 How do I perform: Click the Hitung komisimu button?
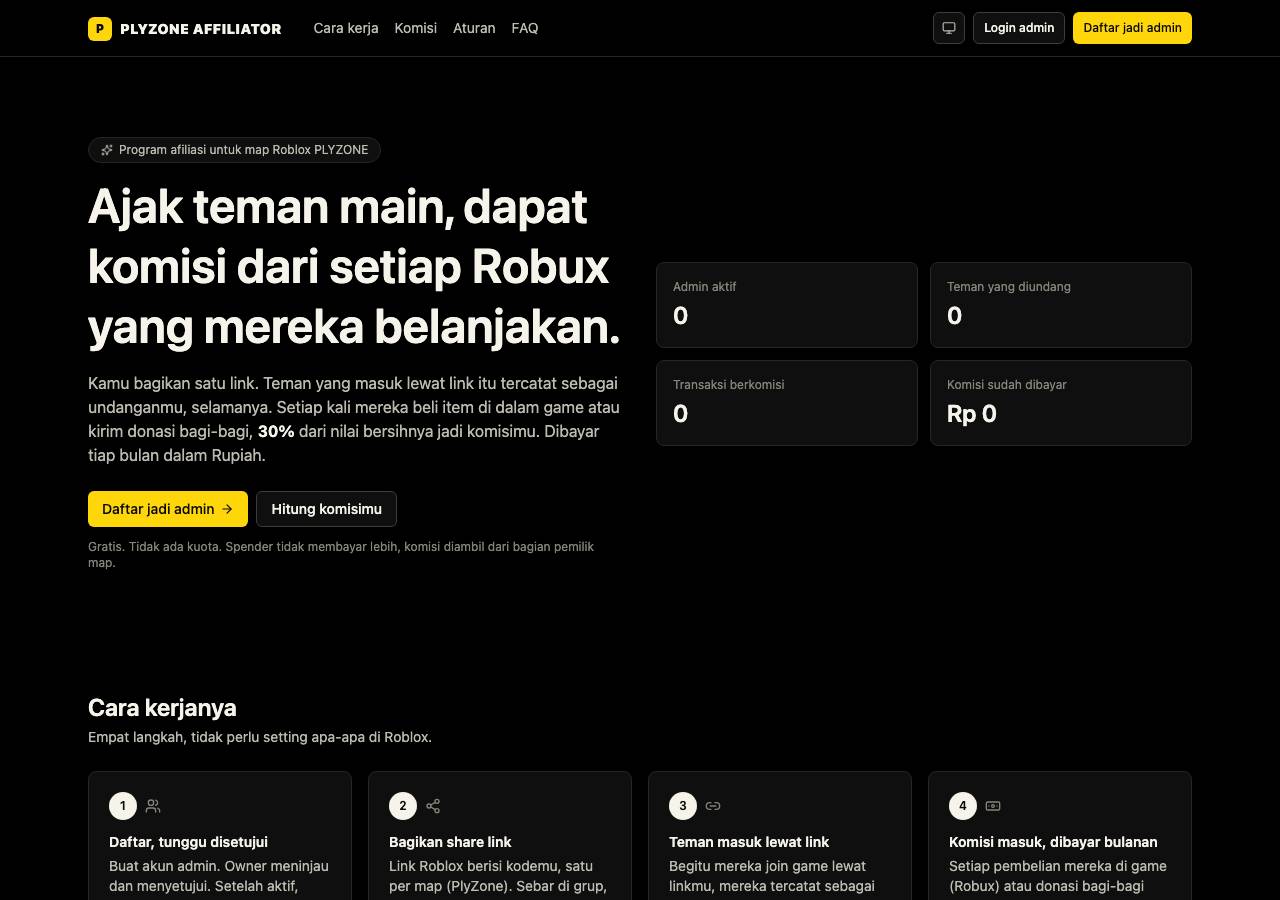(326, 509)
